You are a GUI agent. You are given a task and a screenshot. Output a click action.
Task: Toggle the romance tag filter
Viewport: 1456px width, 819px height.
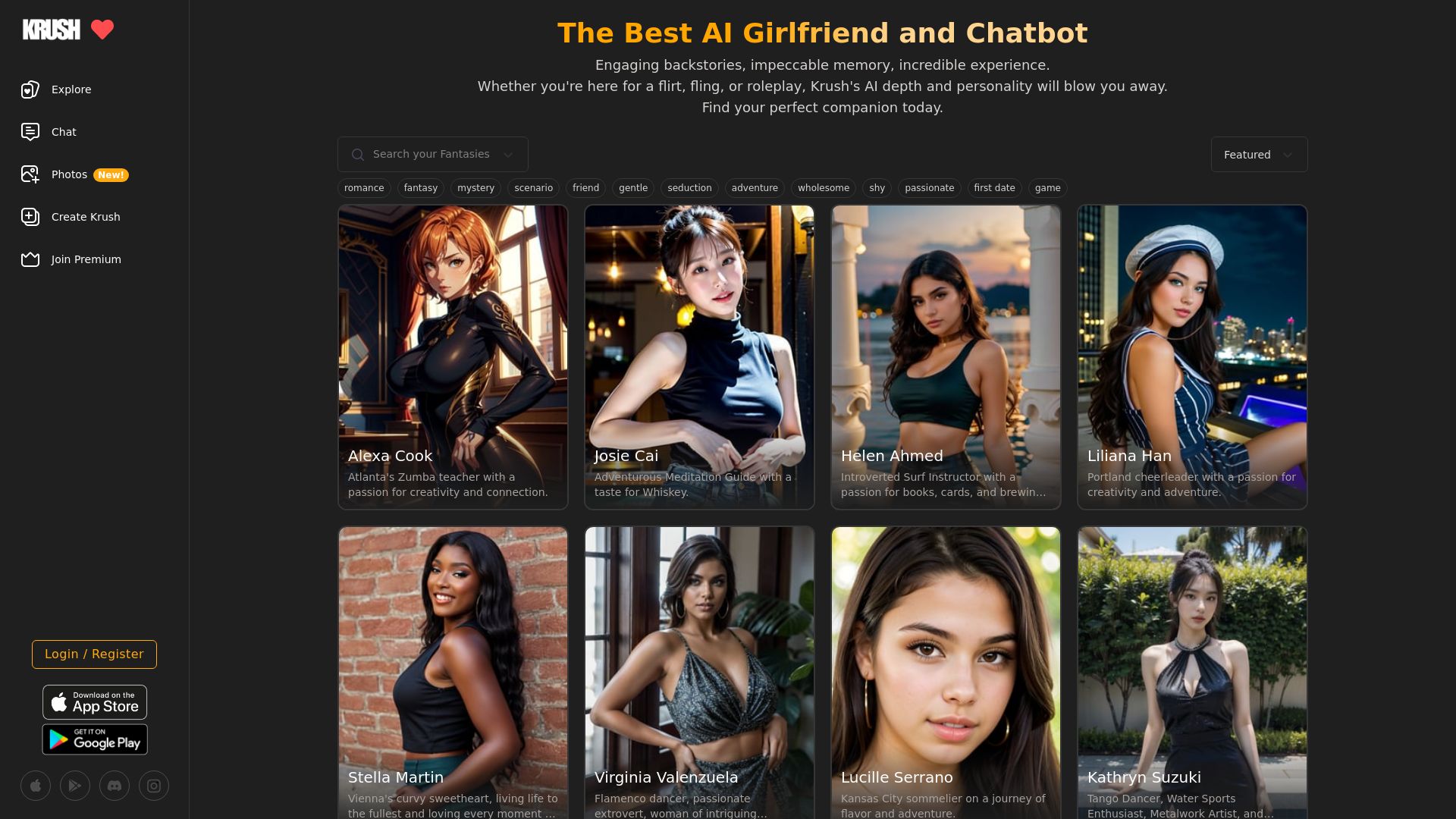click(364, 188)
